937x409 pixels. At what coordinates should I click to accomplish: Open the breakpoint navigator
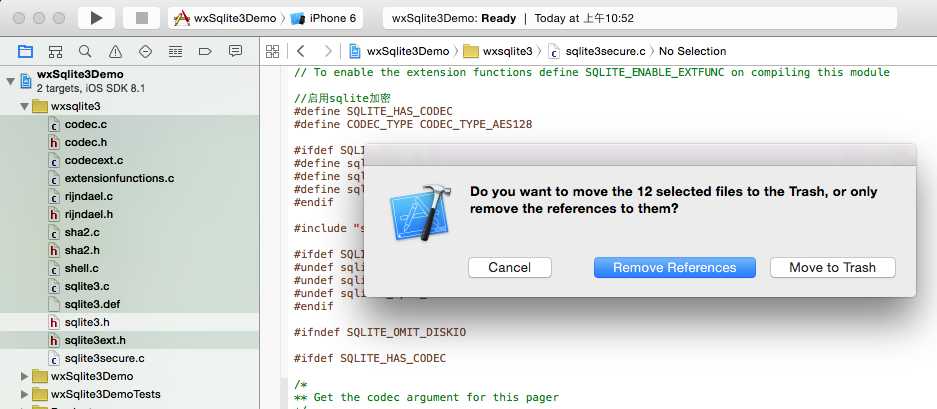pos(206,51)
